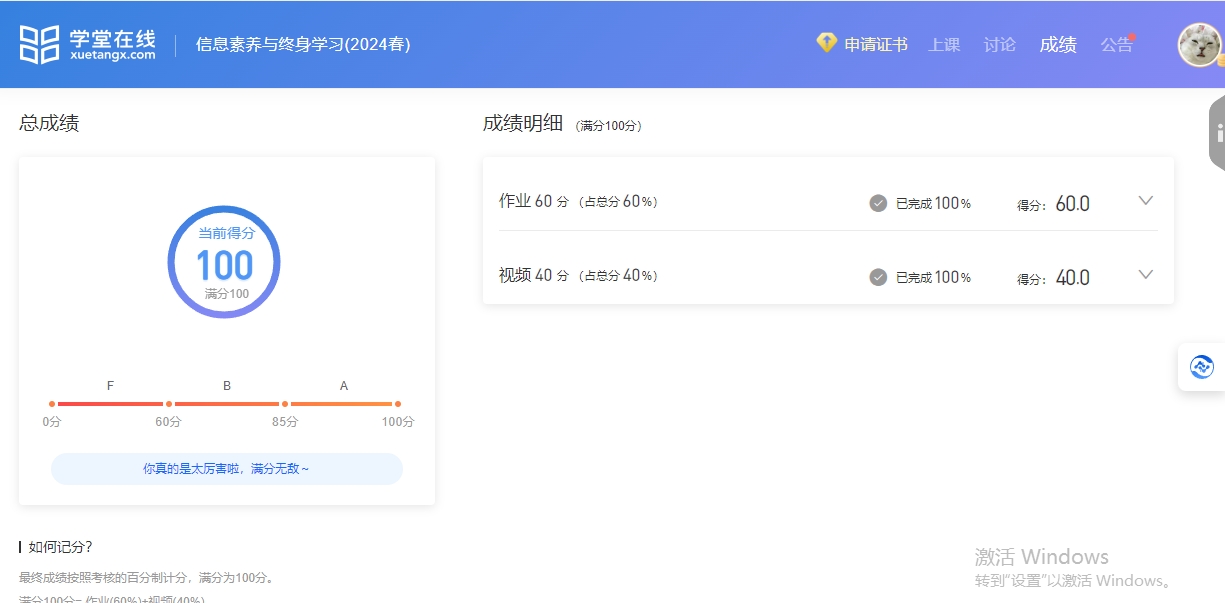Image resolution: width=1225 pixels, height=603 pixels.
Task: Open the user avatar profile picture
Action: tap(1198, 45)
